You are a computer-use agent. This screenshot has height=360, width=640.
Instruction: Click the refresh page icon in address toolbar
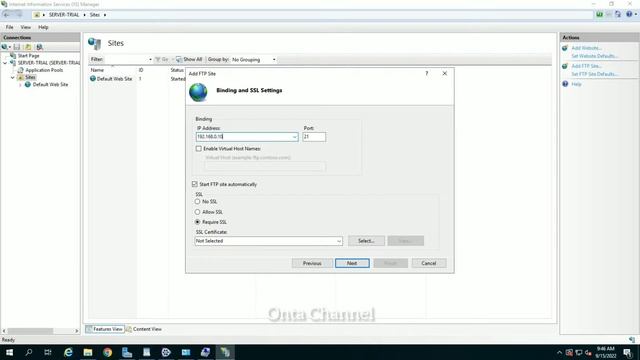pyautogui.click(x=618, y=14)
